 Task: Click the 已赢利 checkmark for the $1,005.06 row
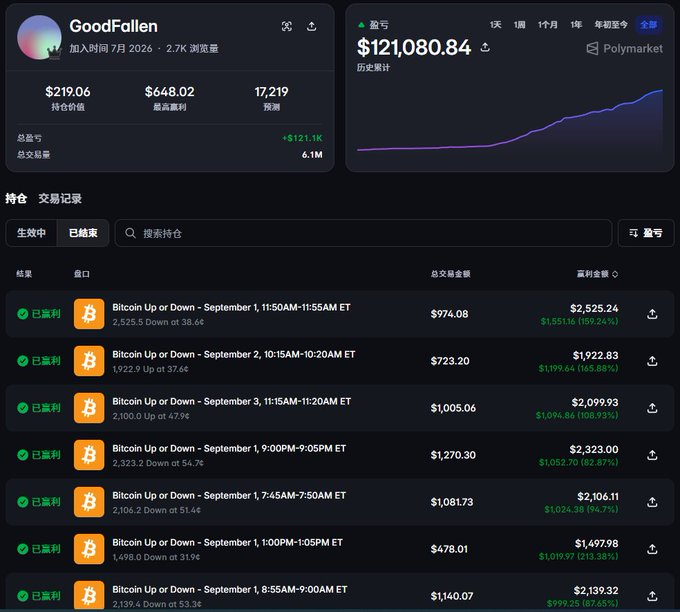23,408
